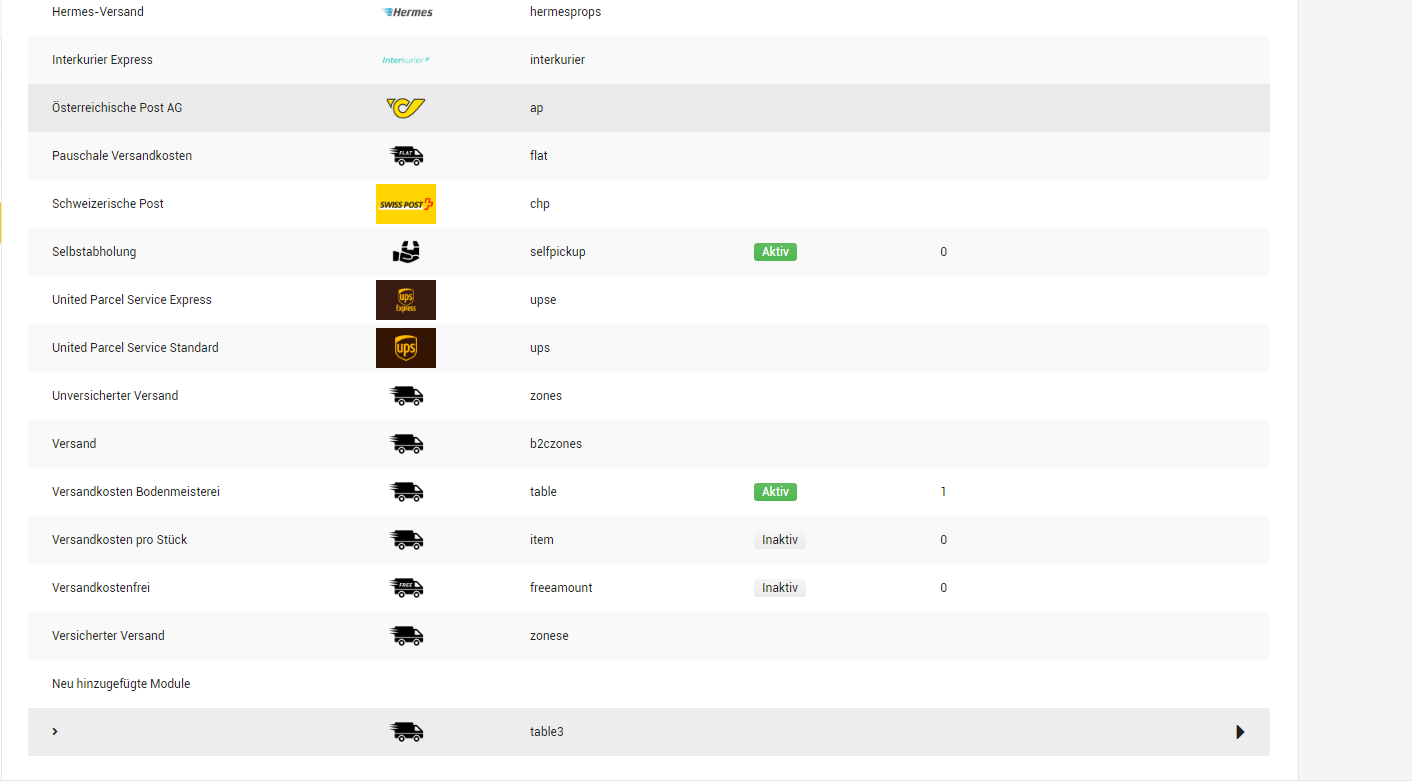1412x783 pixels.
Task: Click Inaktiv badge for Versandkostenfrei
Action: click(x=779, y=588)
